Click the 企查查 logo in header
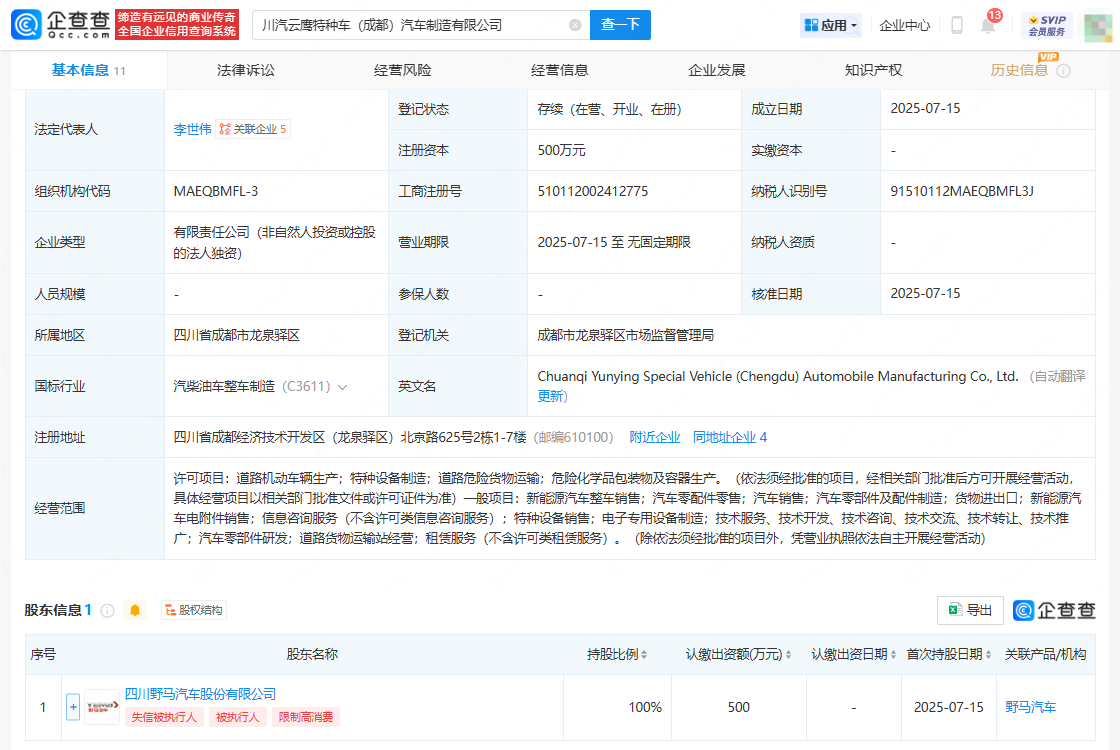 coord(57,25)
